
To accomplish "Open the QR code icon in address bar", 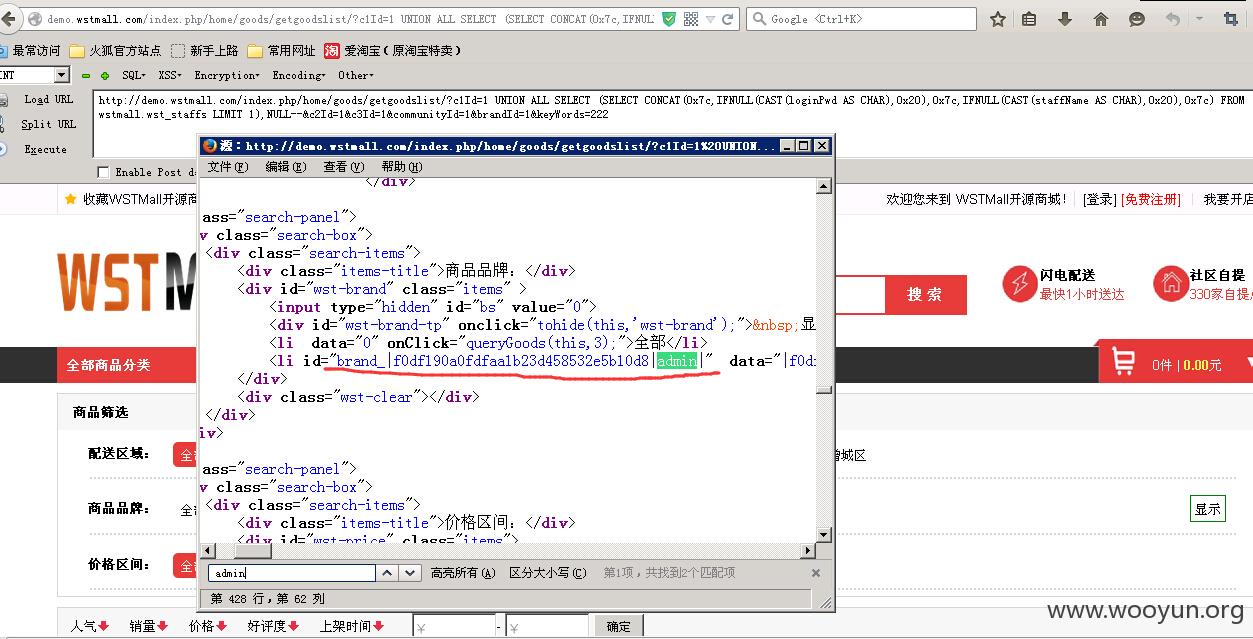I will [x=691, y=19].
